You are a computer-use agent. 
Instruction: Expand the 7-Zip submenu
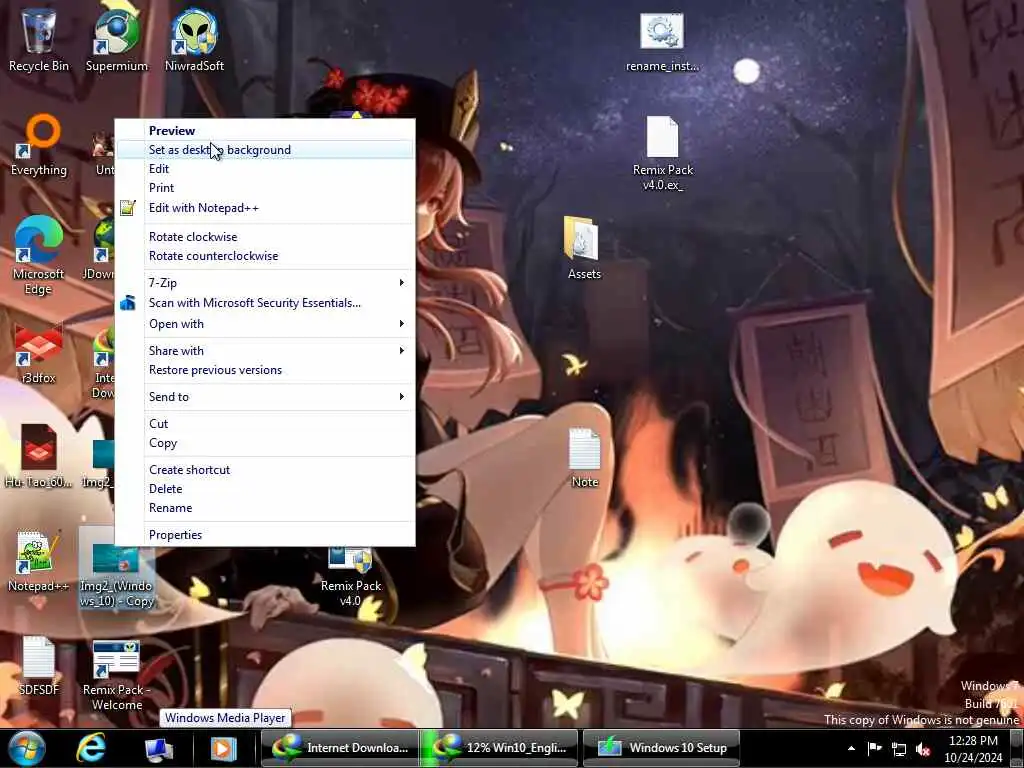click(265, 283)
